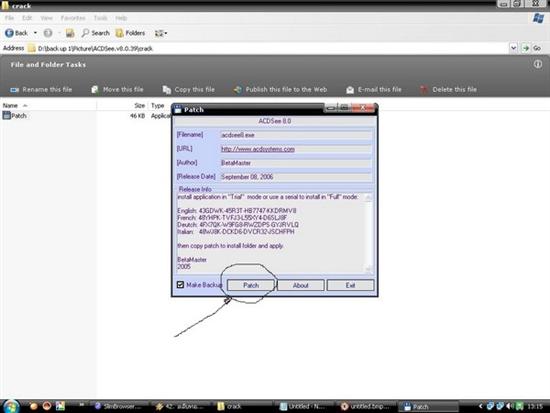Toggle the Folders pane button
550x413 pixels.
(130, 33)
